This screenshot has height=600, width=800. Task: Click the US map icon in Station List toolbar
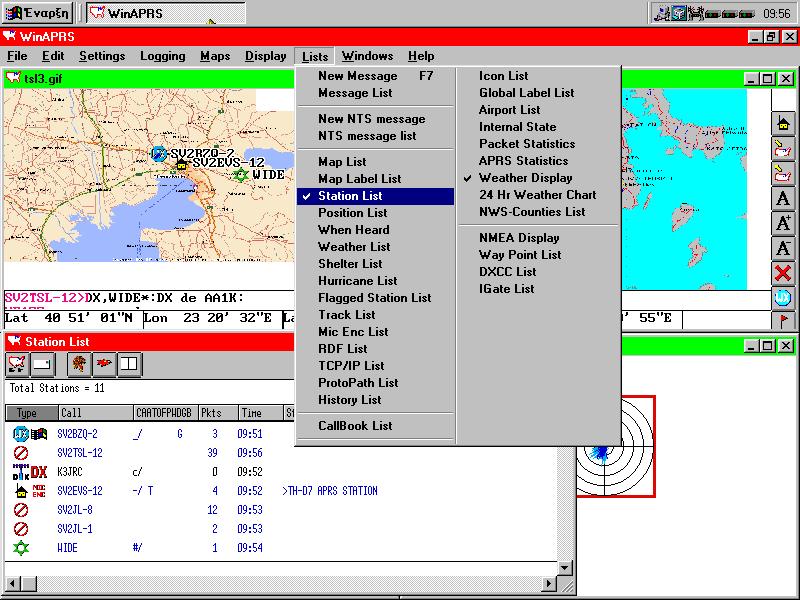[17, 364]
